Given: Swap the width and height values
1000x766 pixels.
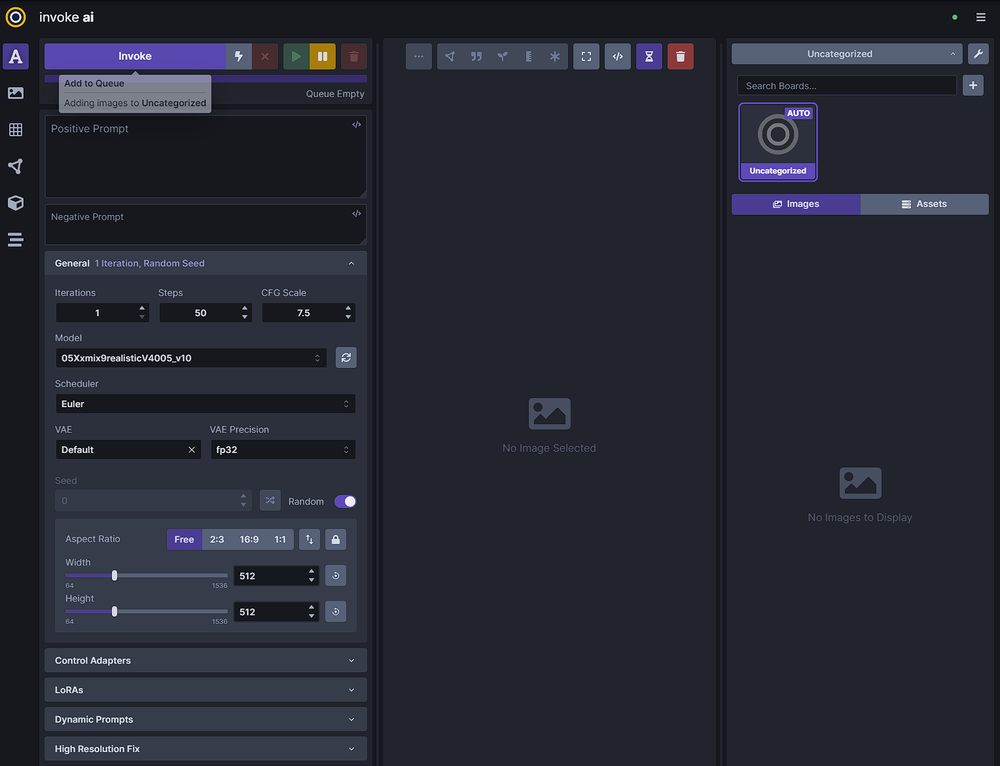Looking at the screenshot, I should [x=310, y=539].
